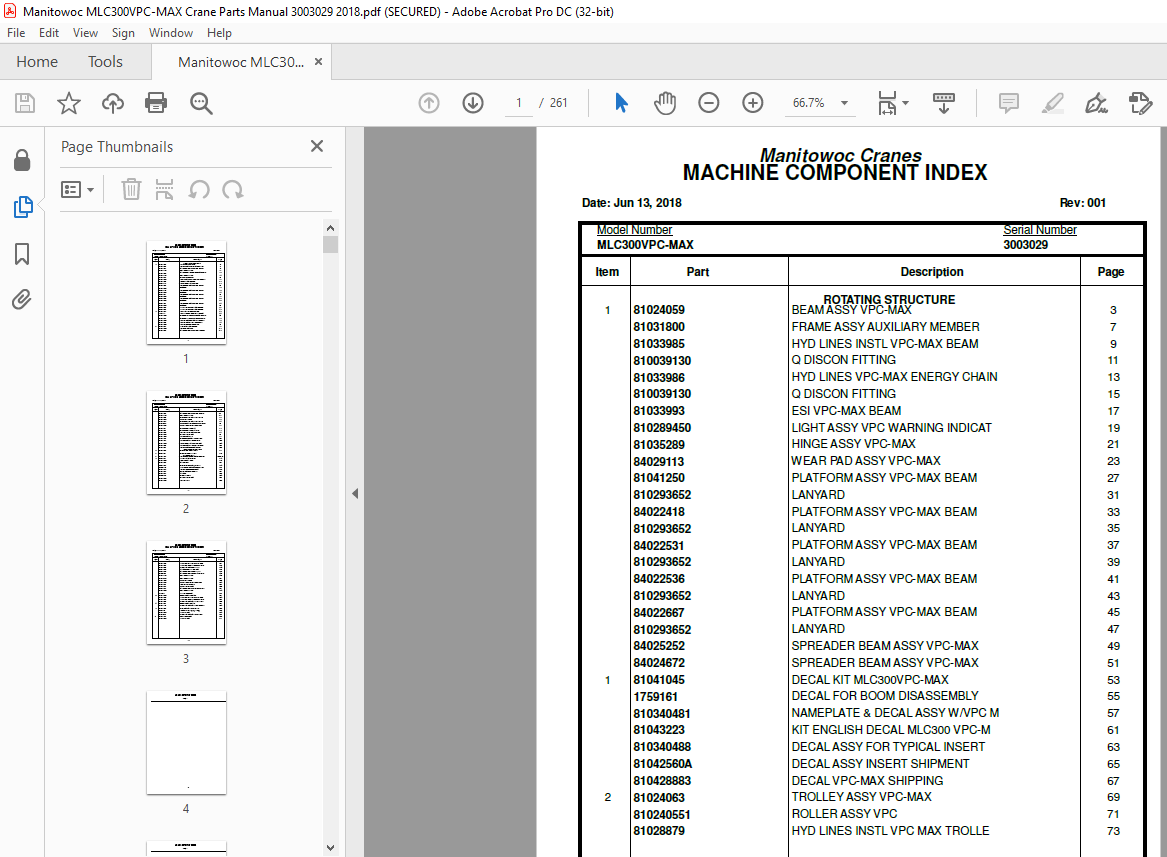1167x857 pixels.
Task: Click the upload to cloud icon
Action: (112, 103)
